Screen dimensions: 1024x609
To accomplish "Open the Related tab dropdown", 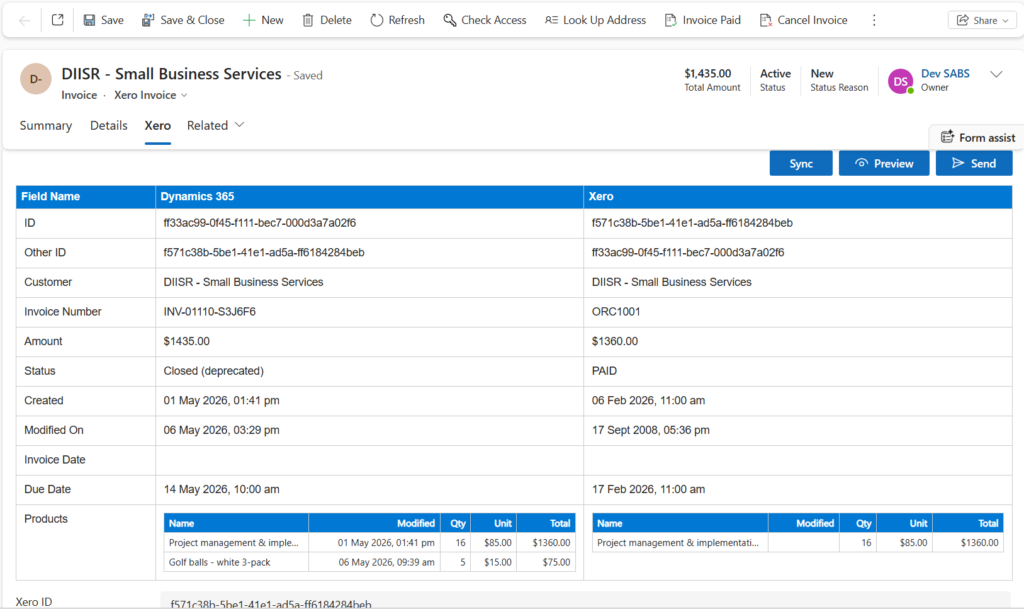I will pyautogui.click(x=216, y=125).
